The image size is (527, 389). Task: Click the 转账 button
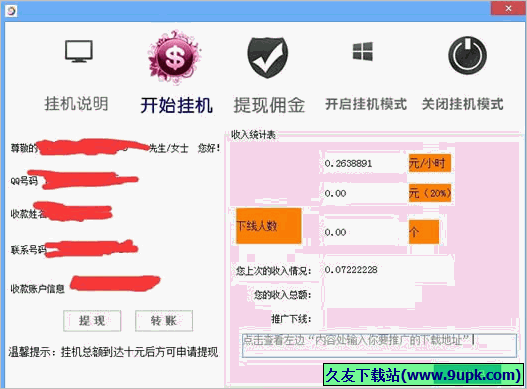[x=164, y=321]
